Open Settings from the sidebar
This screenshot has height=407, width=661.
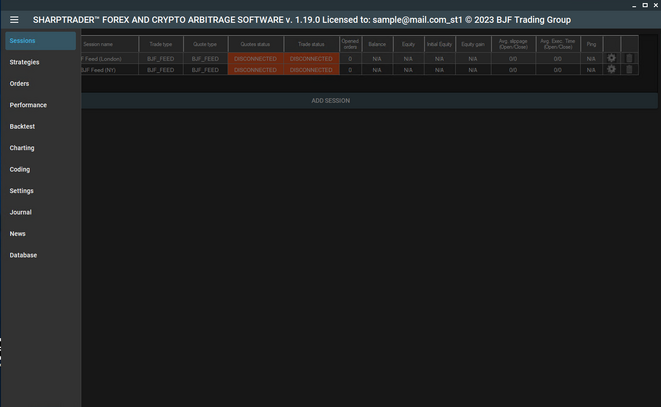point(40,190)
